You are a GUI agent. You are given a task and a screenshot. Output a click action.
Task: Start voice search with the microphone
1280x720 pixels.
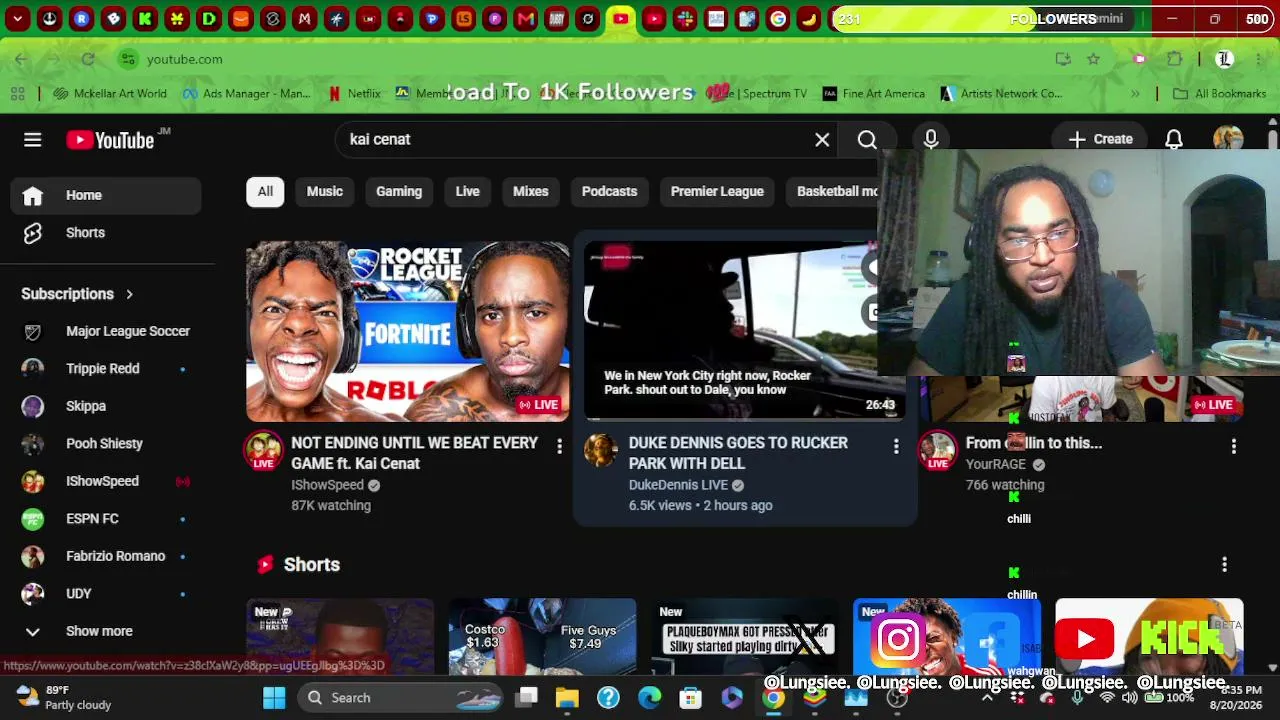pos(931,140)
